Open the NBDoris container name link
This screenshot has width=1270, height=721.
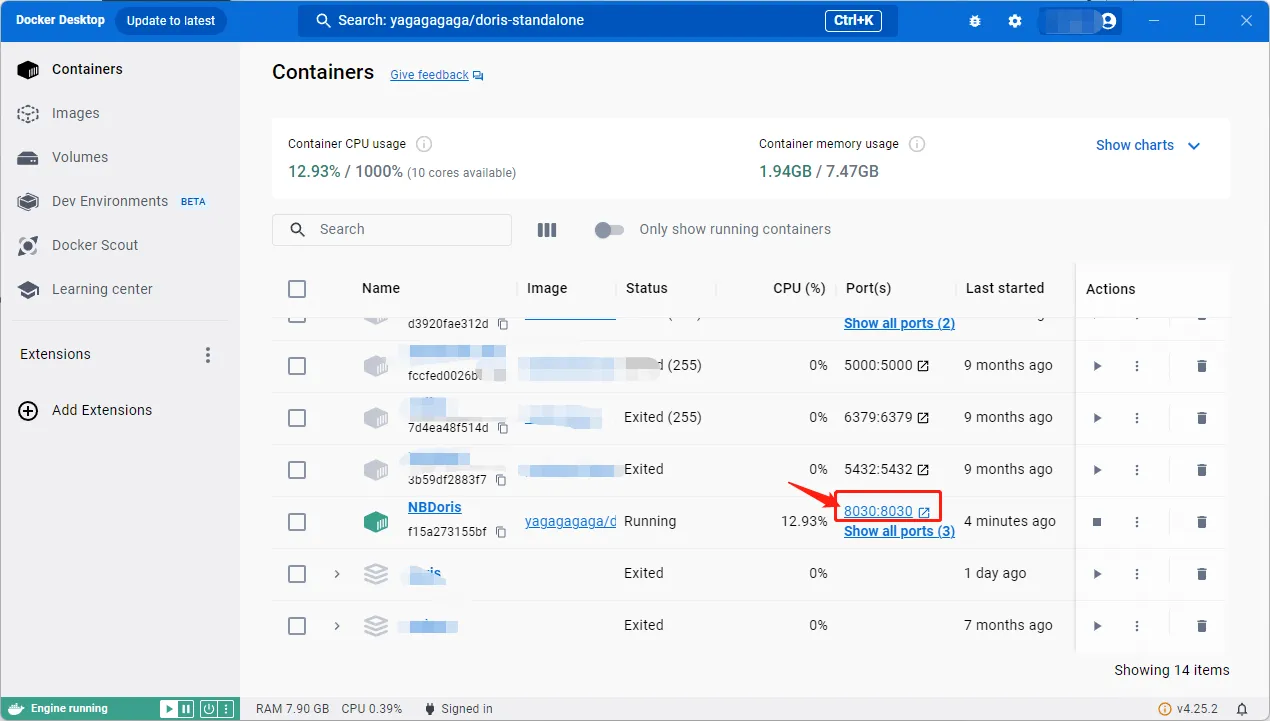(x=435, y=507)
